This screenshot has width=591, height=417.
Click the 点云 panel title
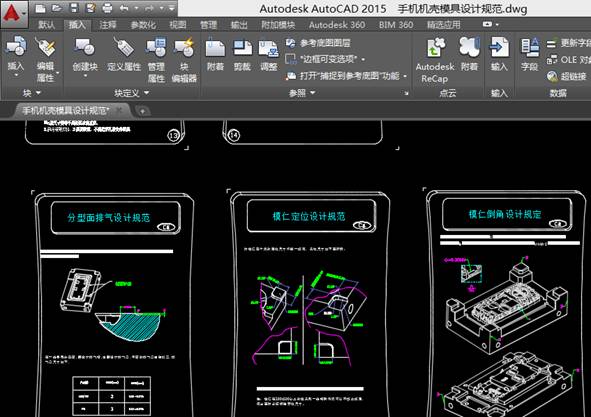(447, 93)
